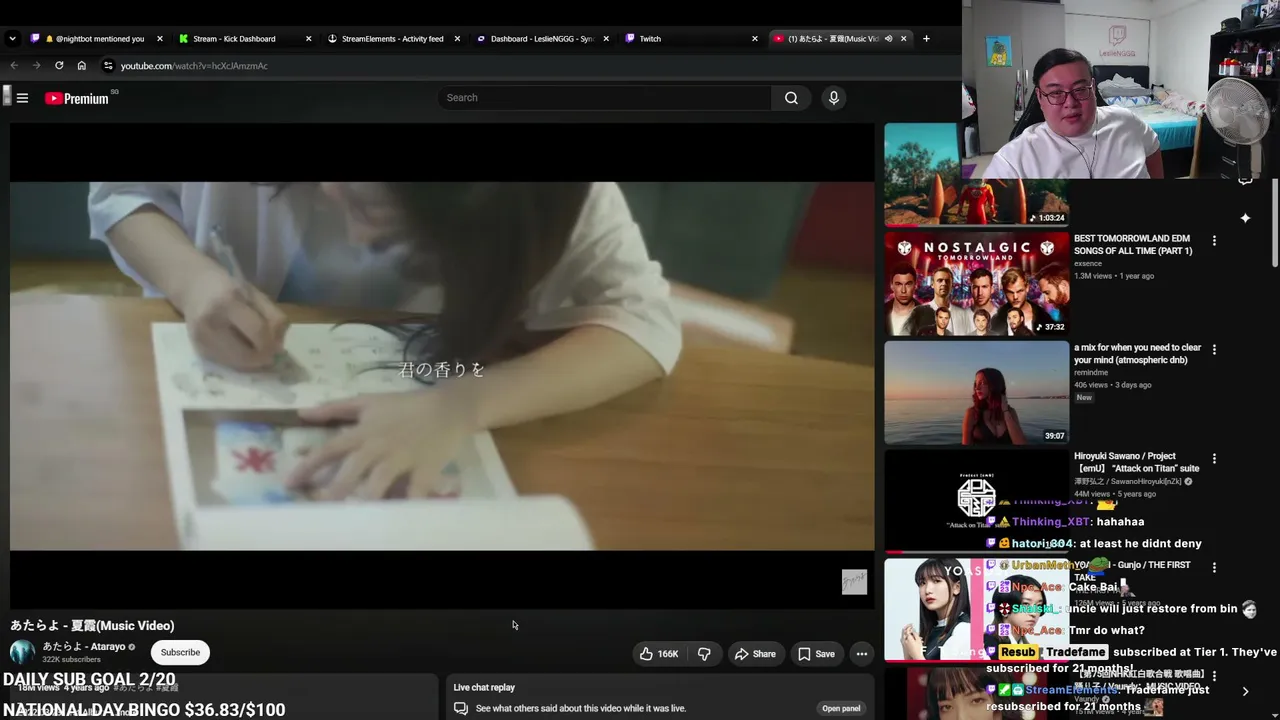Visit the remindme channel link
The height and width of the screenshot is (720, 1280).
pos(1092,373)
